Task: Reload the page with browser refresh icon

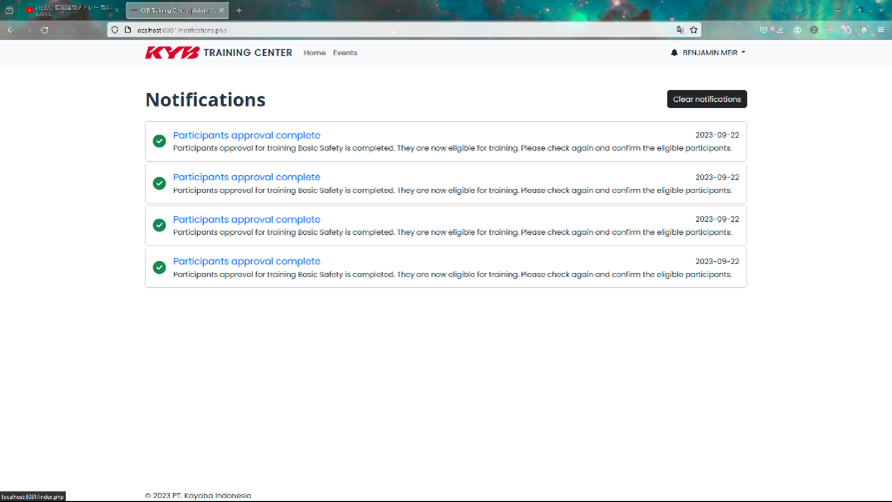Action: (45, 30)
